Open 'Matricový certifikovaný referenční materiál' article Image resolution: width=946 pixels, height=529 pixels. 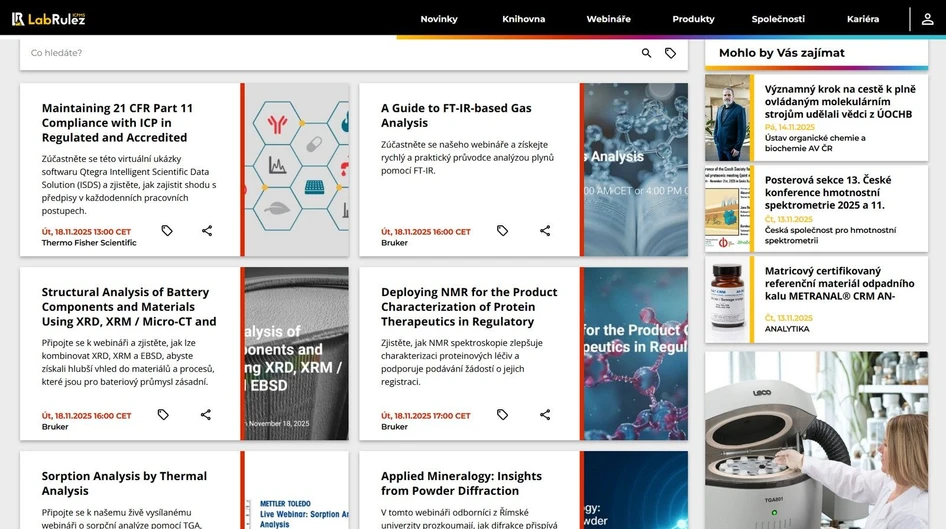tap(839, 284)
